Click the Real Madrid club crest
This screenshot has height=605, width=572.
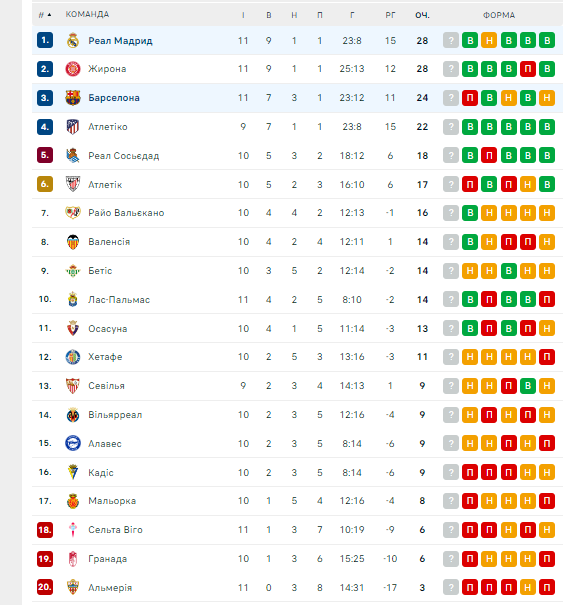click(x=73, y=40)
